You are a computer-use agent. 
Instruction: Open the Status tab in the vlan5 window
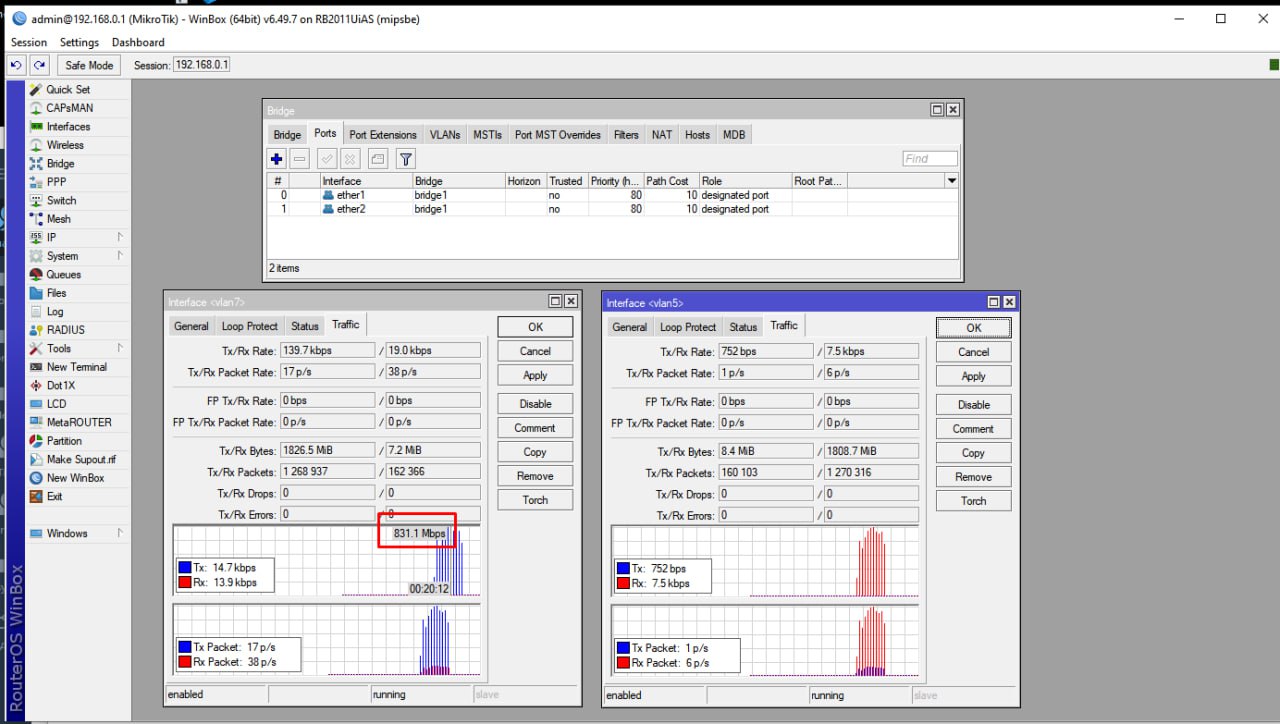[x=743, y=327]
